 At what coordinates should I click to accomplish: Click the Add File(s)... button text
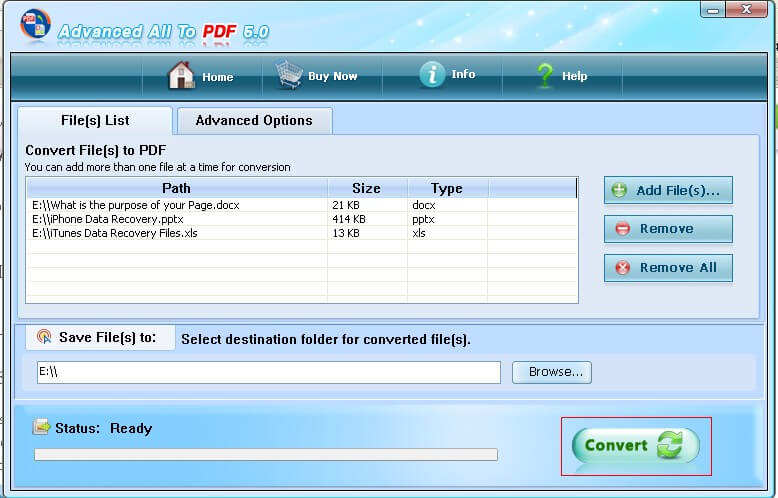pyautogui.click(x=678, y=190)
